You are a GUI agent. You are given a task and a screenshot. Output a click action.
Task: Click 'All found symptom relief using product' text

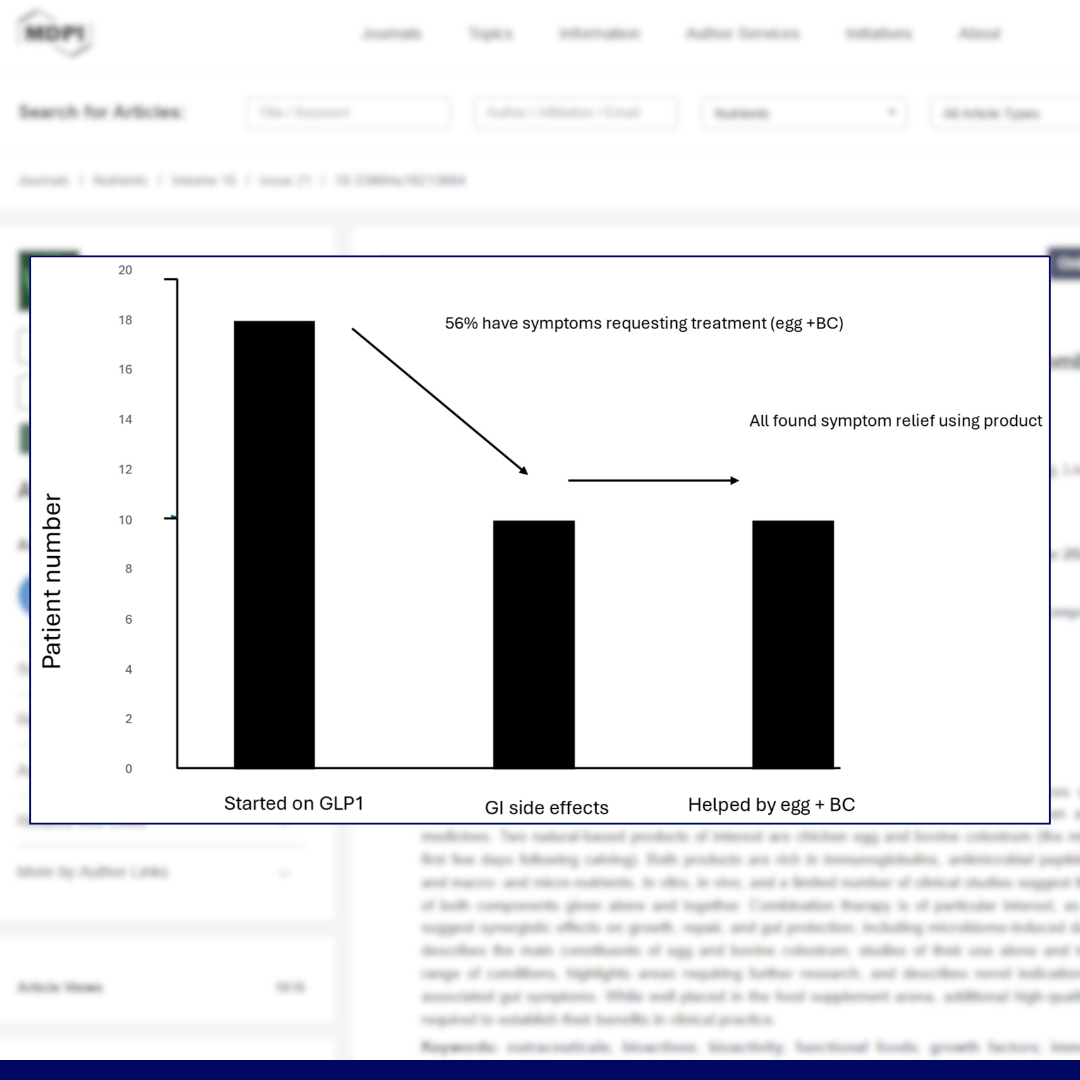click(895, 421)
